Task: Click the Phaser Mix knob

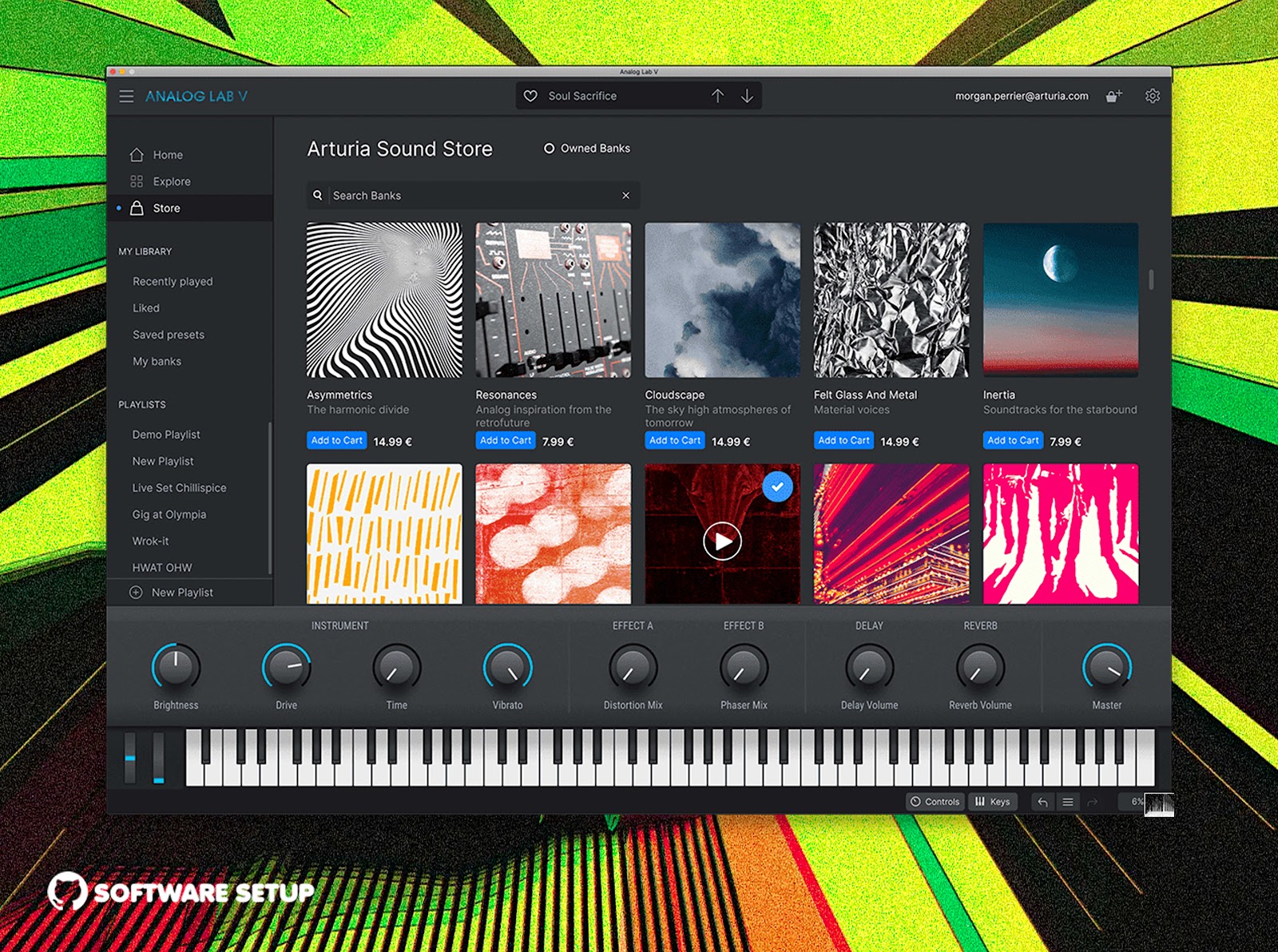Action: pos(744,667)
